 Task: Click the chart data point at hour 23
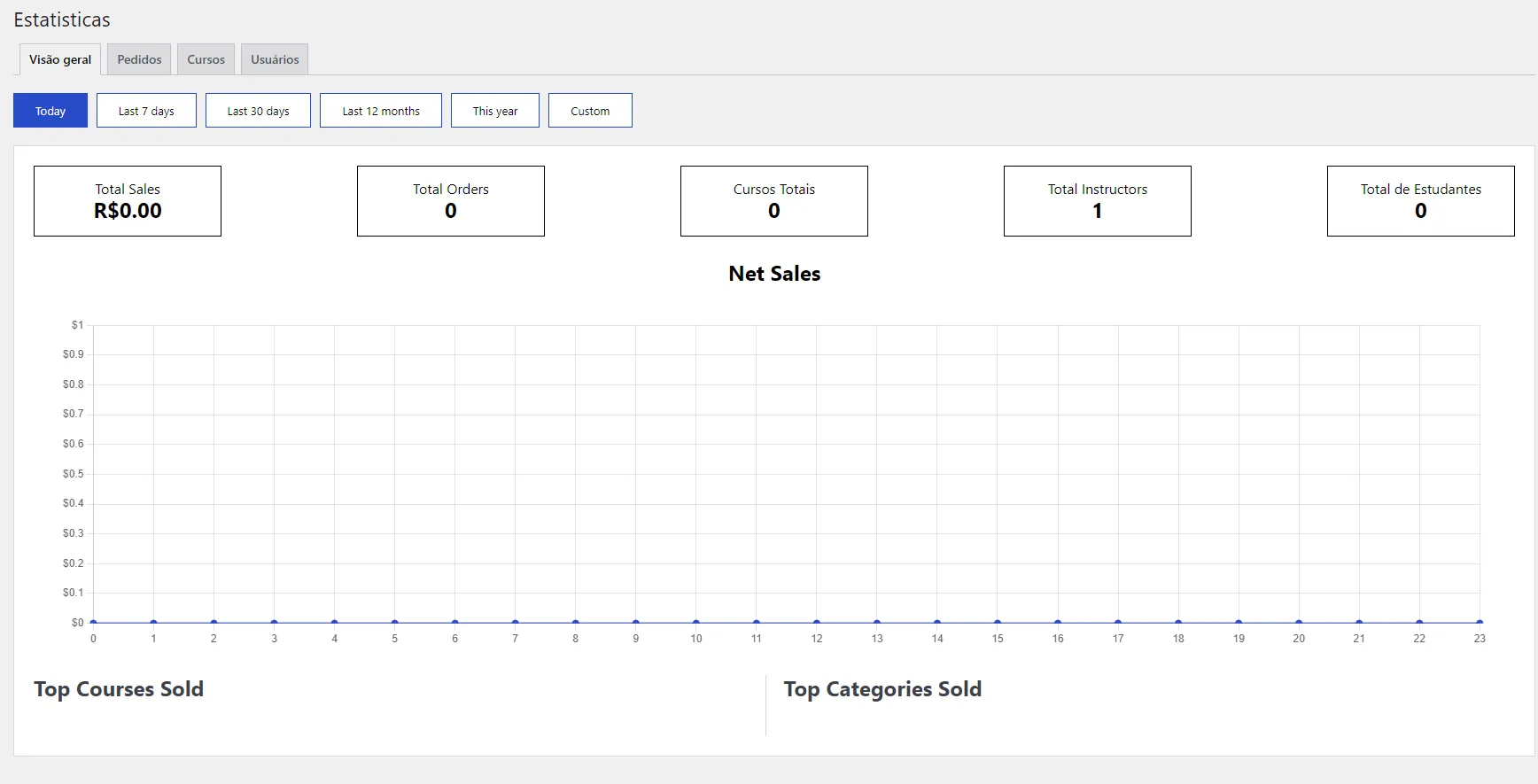(x=1480, y=622)
